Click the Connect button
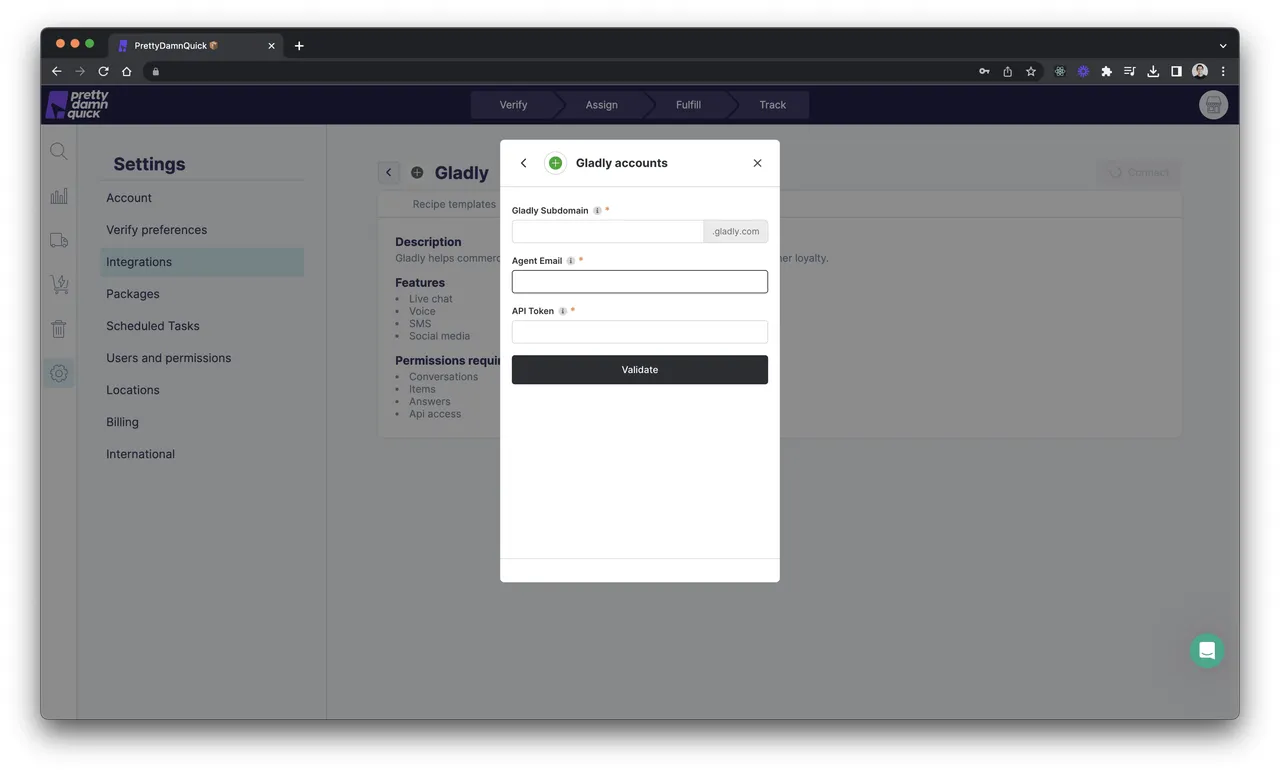The image size is (1280, 773). 1138,172
